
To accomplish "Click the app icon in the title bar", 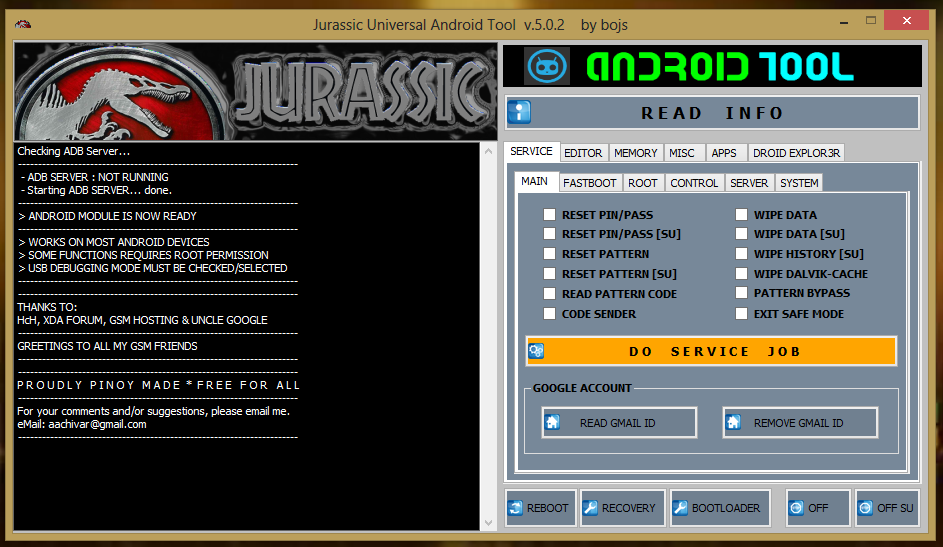I will click(23, 24).
